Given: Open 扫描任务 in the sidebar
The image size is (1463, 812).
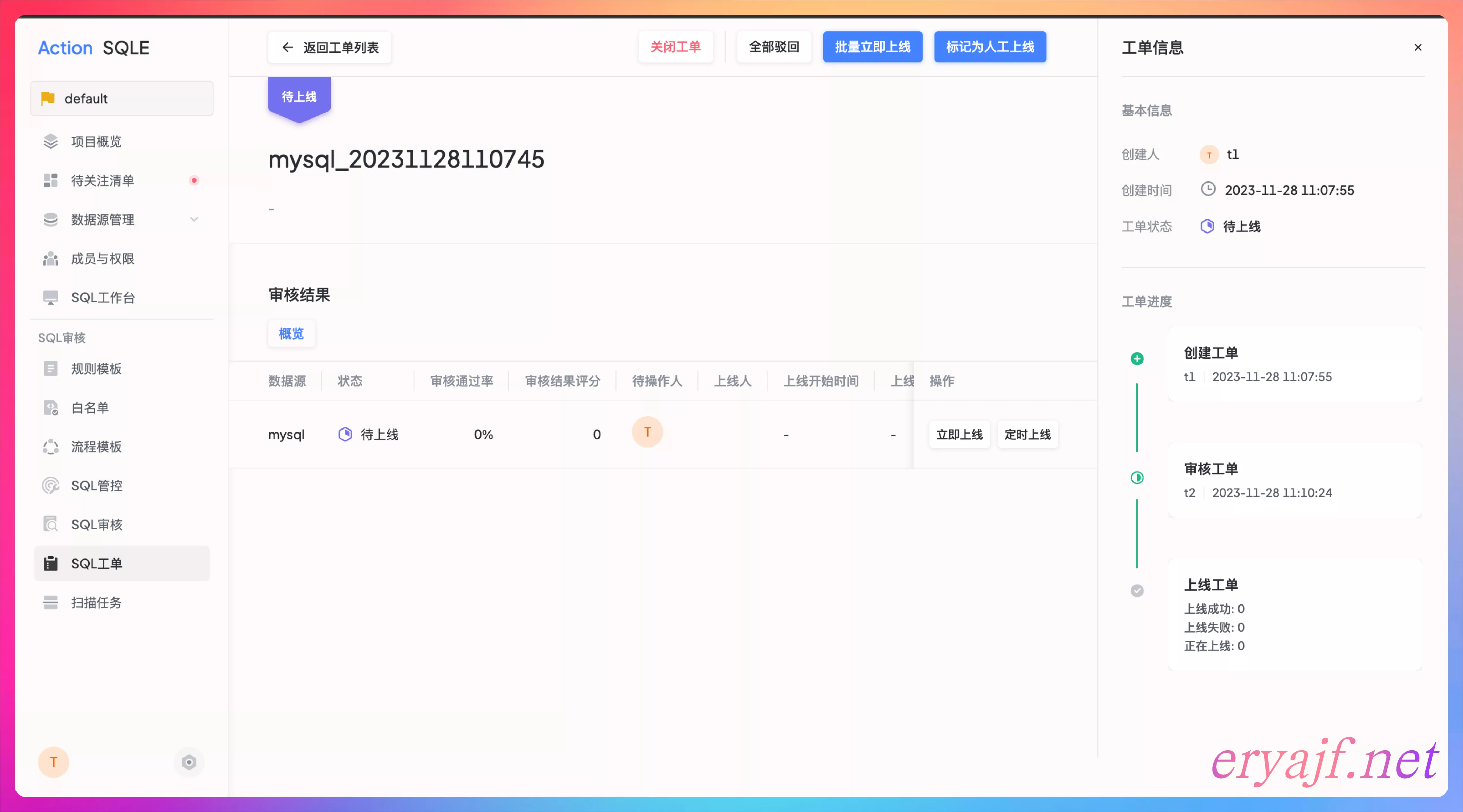Looking at the screenshot, I should coord(122,603).
